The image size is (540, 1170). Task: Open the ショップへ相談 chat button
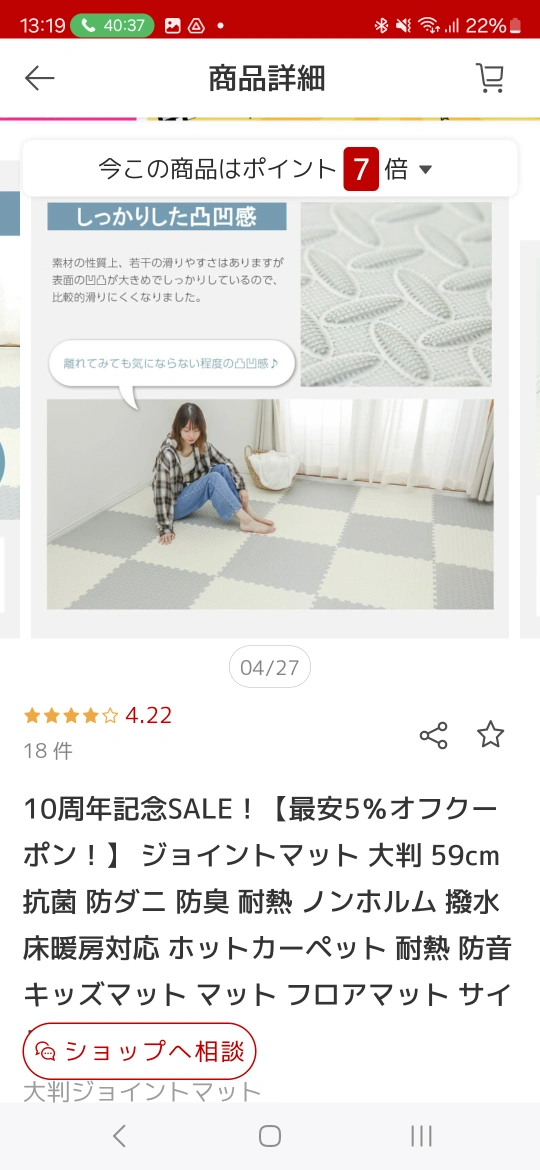click(139, 1051)
